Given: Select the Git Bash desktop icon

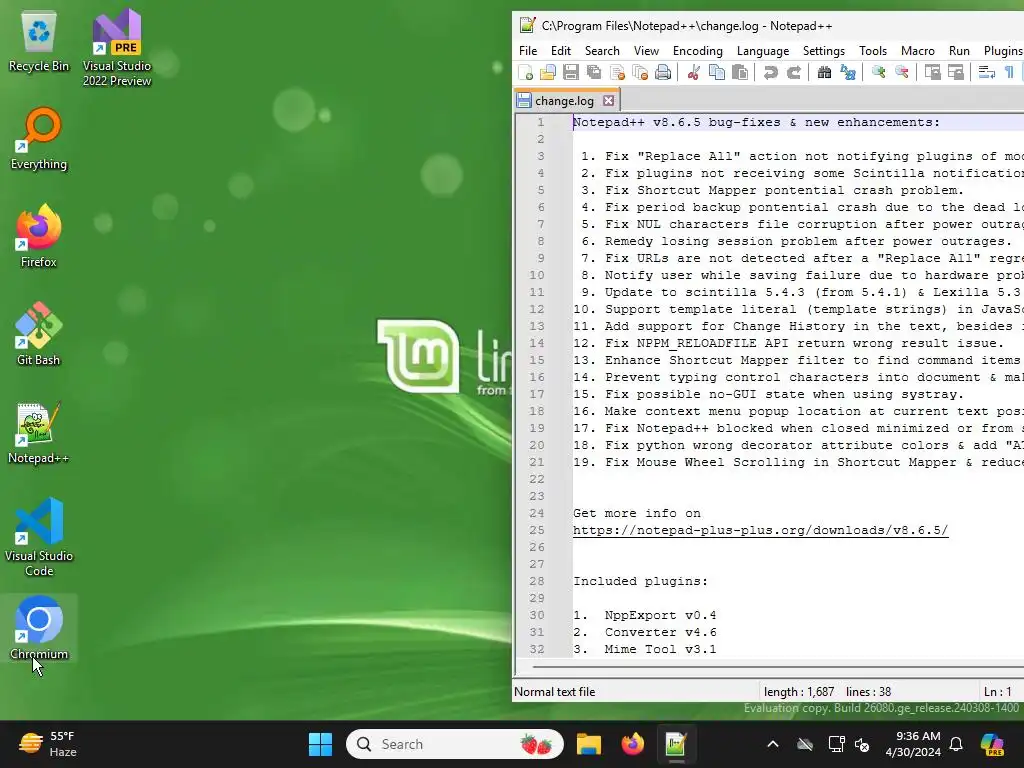Looking at the screenshot, I should (39, 334).
